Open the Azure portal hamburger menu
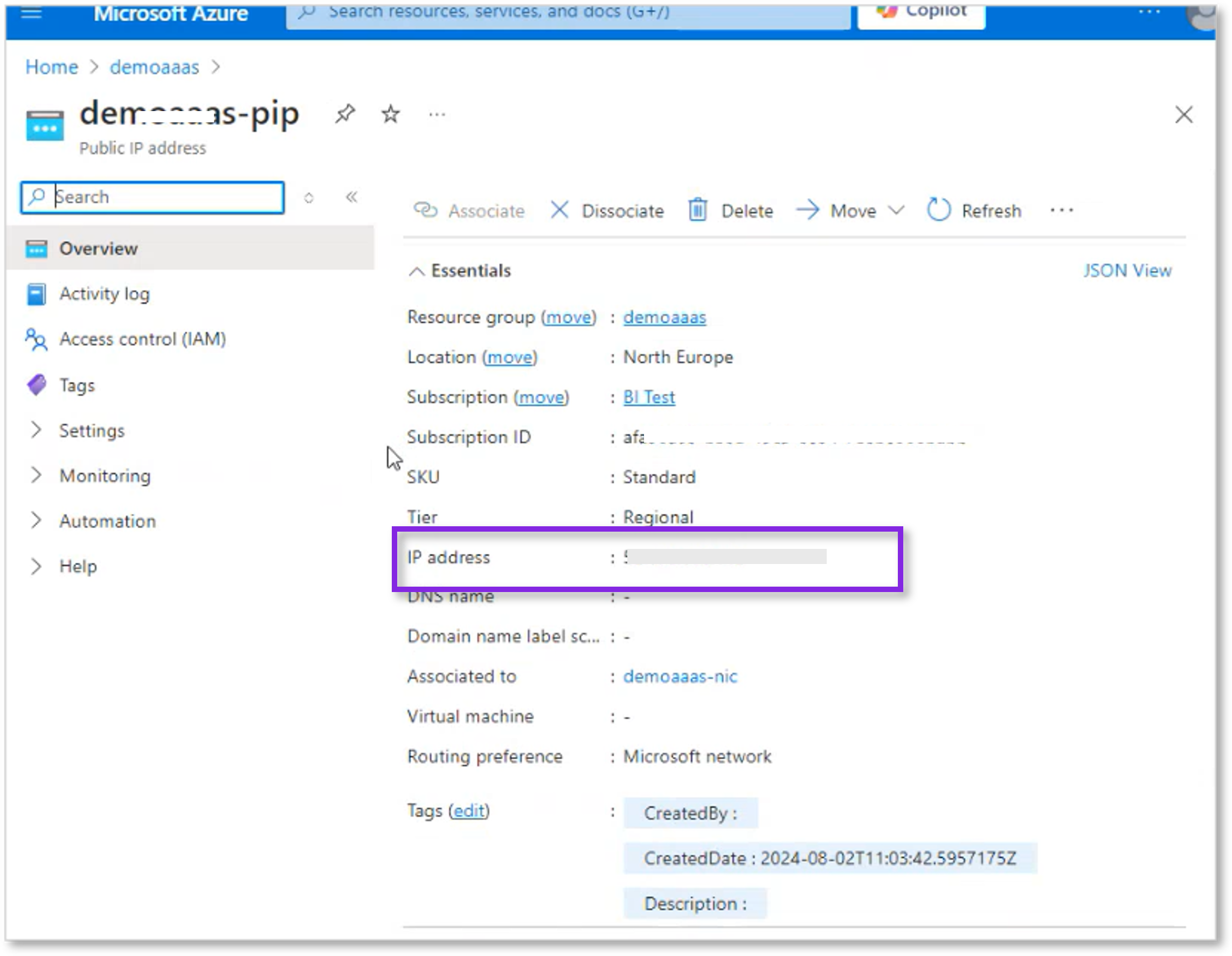The width and height of the screenshot is (1232, 956). point(31,12)
